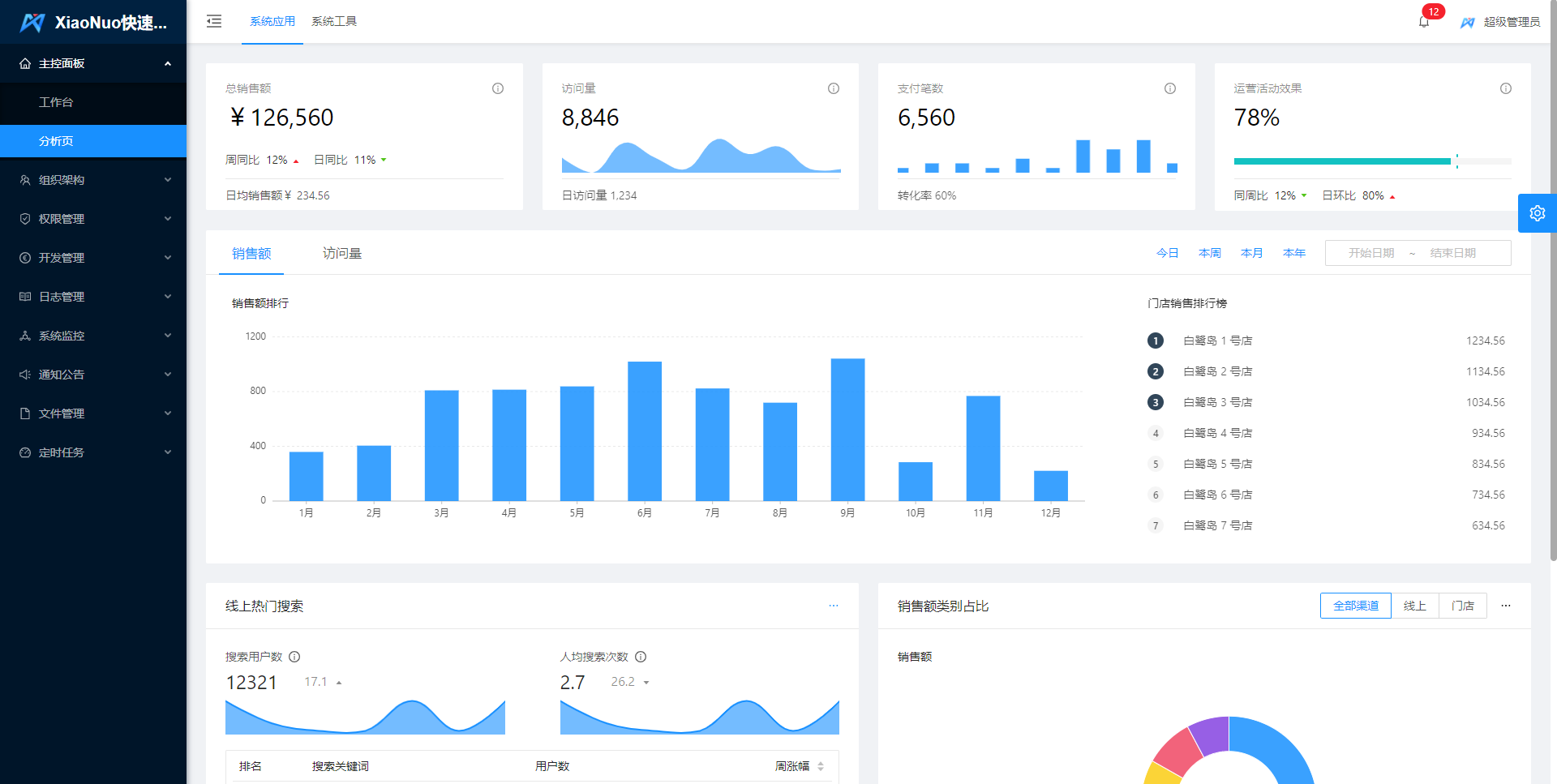Click the 6月 bar in the sales chart
Image resolution: width=1557 pixels, height=784 pixels.
pos(645,431)
